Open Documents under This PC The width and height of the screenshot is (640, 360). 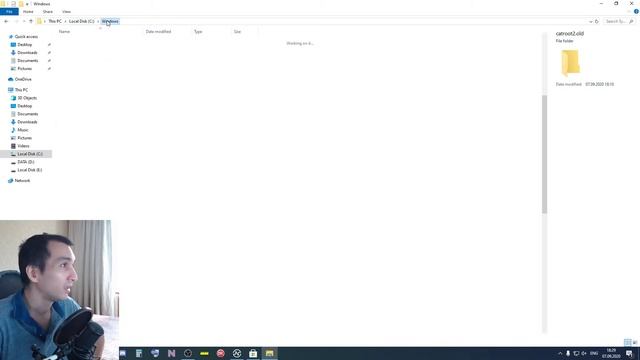pyautogui.click(x=27, y=114)
